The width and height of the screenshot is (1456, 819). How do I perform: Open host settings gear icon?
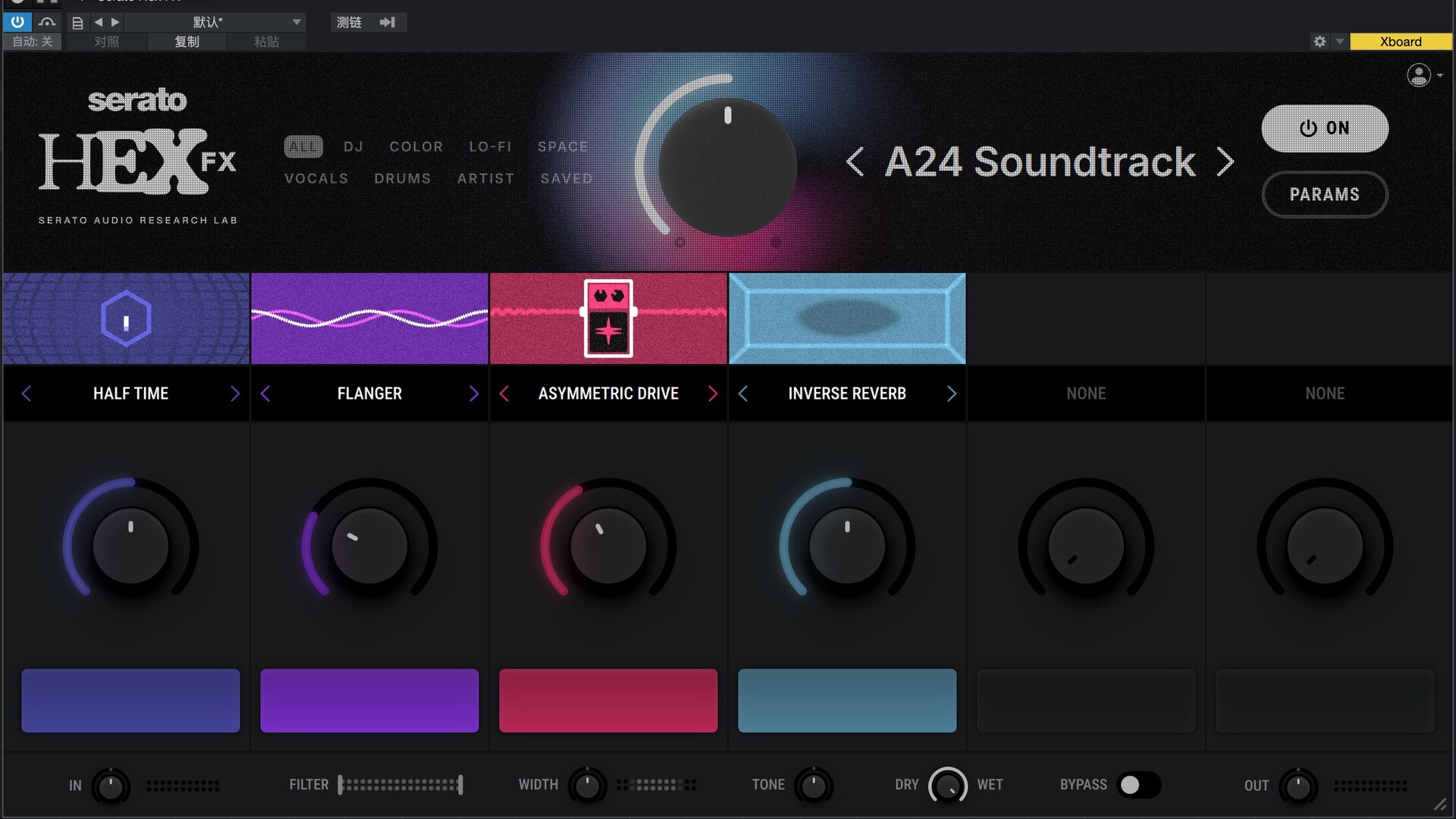tap(1319, 42)
